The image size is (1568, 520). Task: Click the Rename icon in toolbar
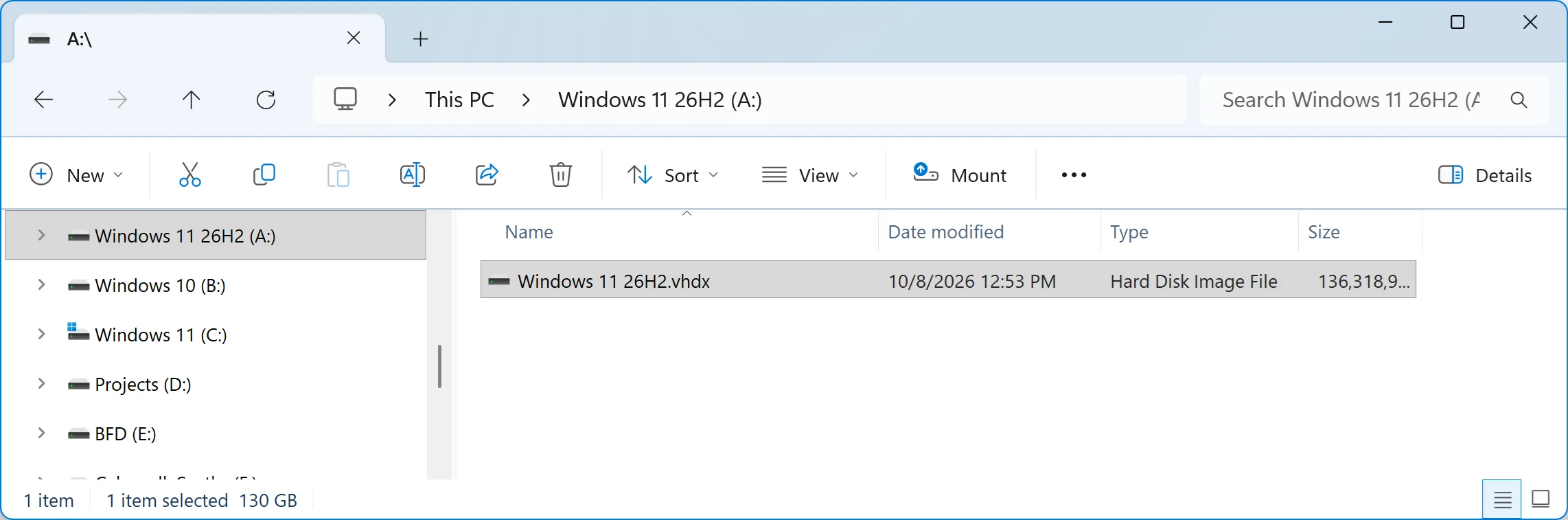[x=412, y=175]
